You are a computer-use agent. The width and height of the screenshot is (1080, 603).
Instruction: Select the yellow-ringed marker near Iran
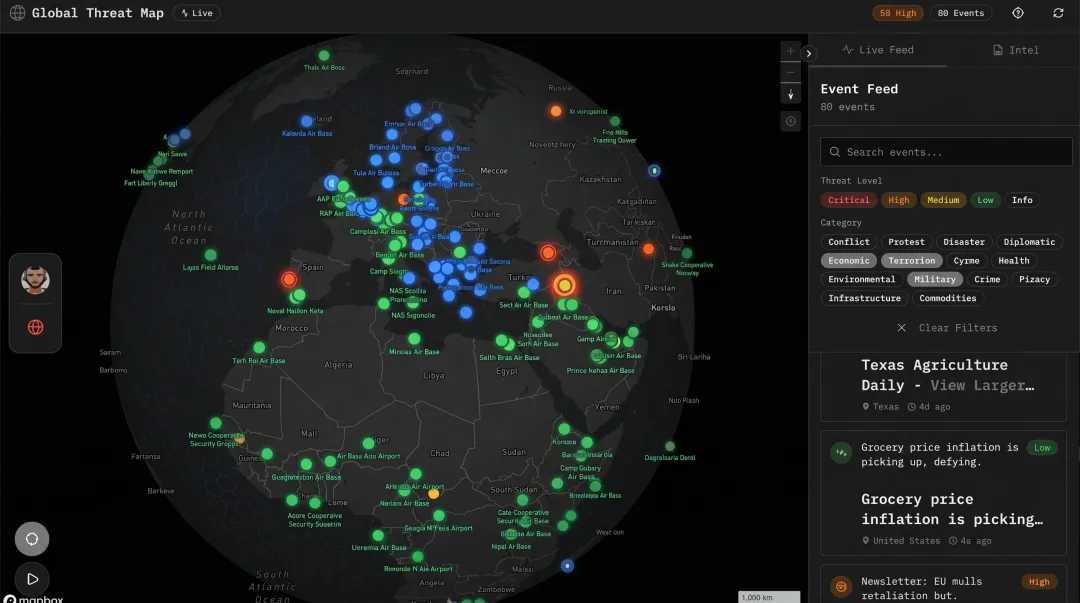(565, 285)
